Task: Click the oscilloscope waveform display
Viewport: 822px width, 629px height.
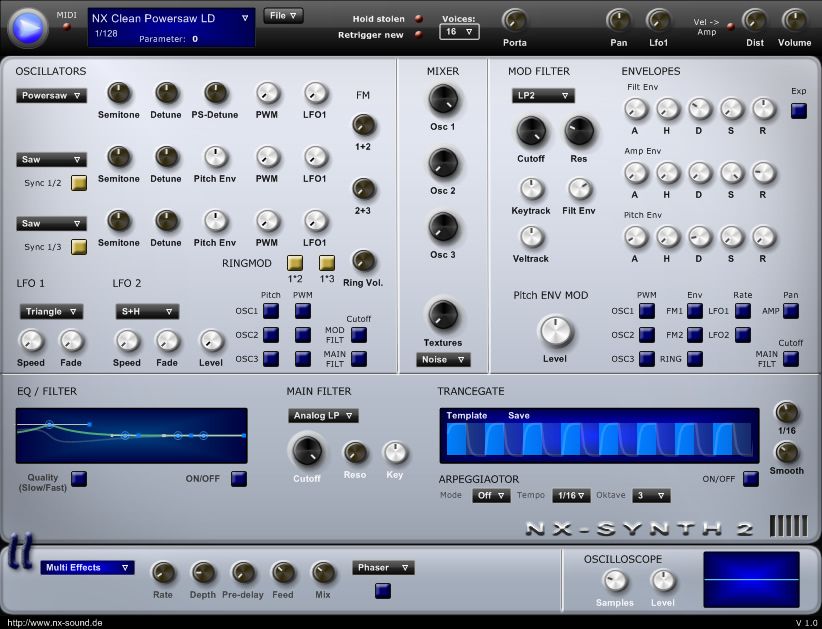Action: click(751, 579)
